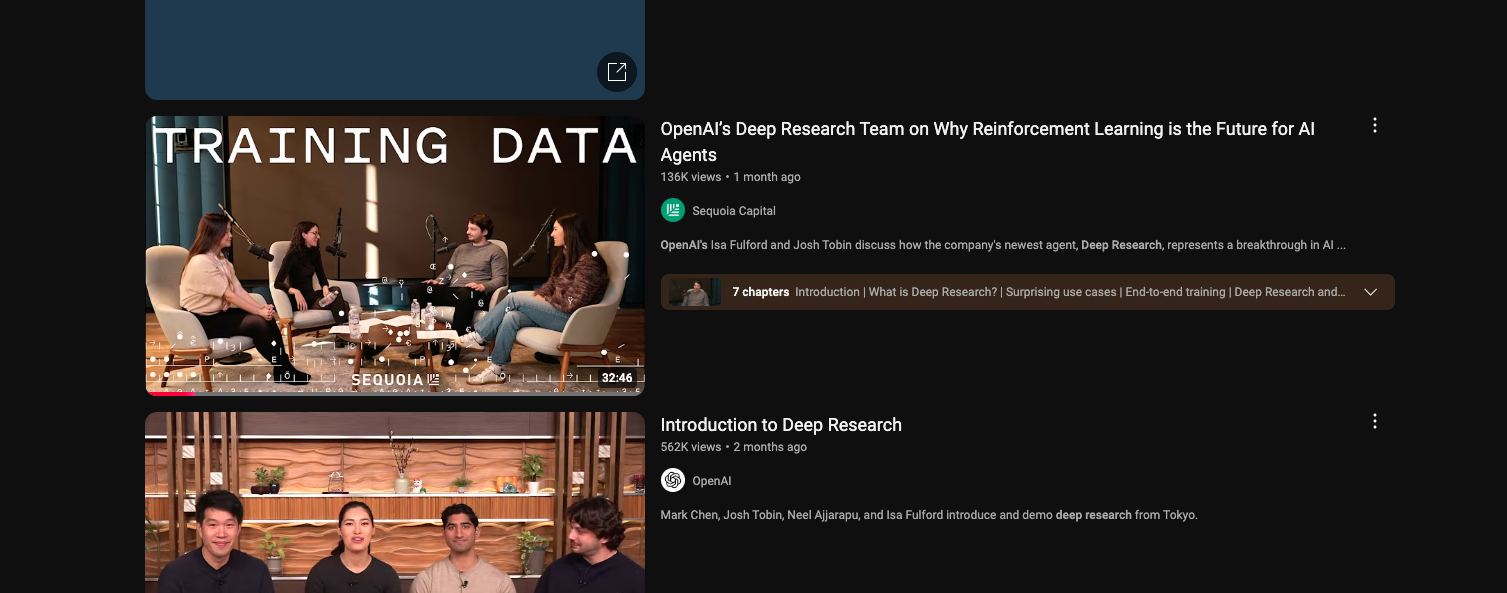This screenshot has width=1507, height=593.
Task: Click the "7 chapters" label
Action: (x=760, y=292)
